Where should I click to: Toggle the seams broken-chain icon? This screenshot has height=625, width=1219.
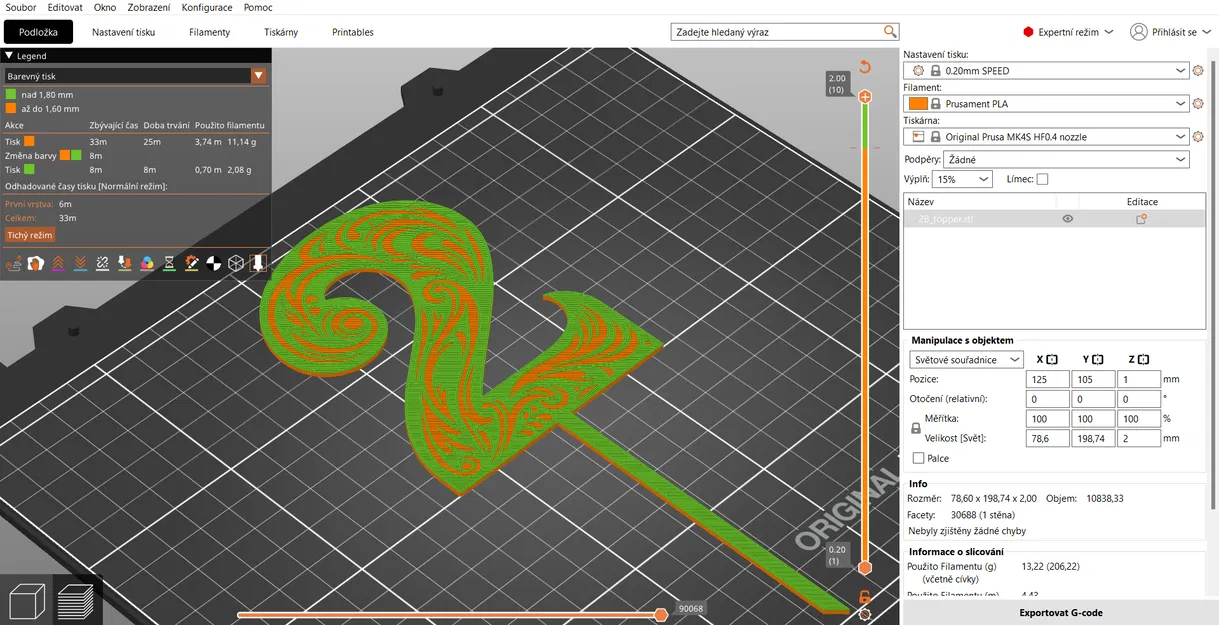(102, 263)
